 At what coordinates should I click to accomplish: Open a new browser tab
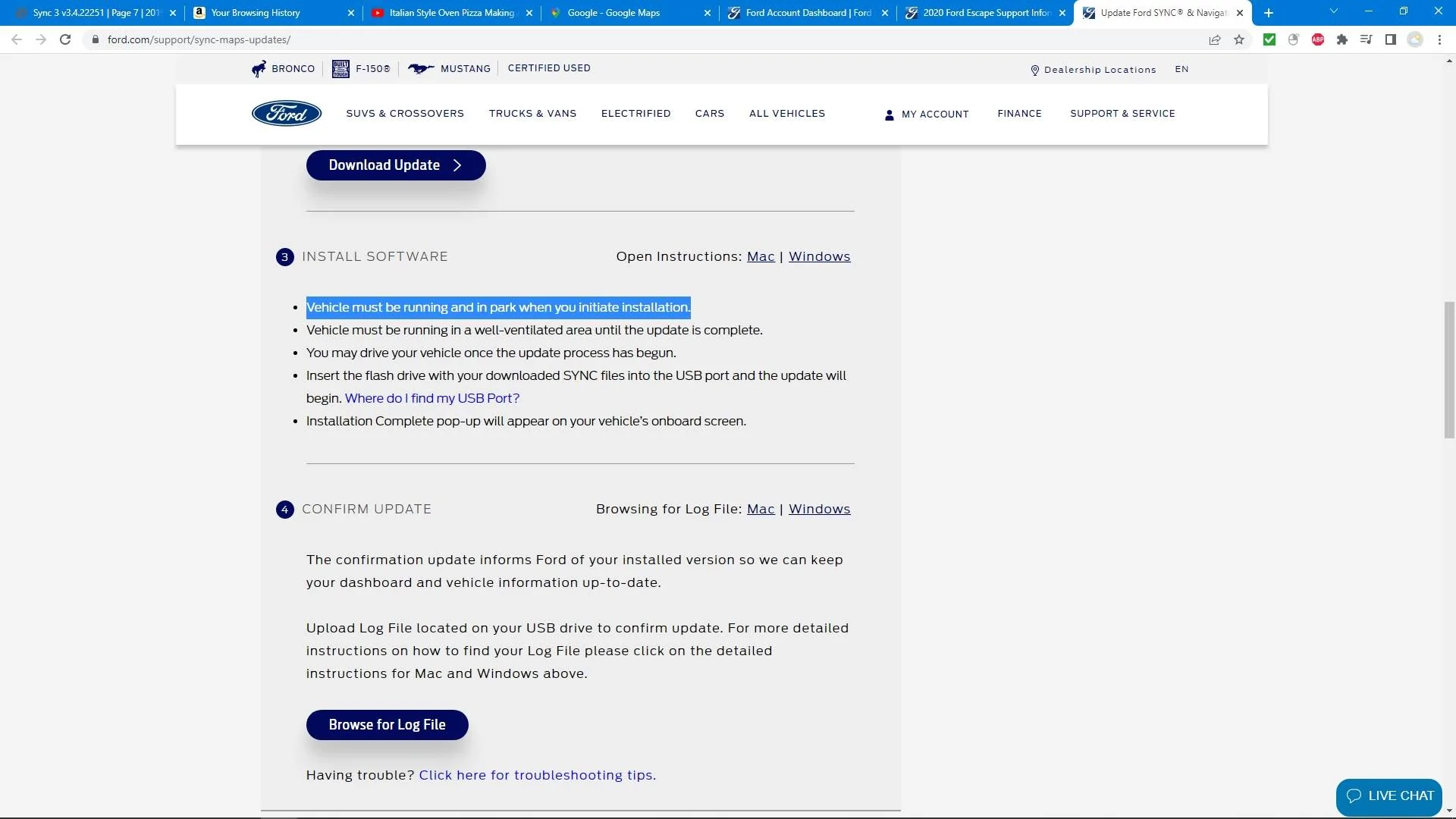[1269, 13]
